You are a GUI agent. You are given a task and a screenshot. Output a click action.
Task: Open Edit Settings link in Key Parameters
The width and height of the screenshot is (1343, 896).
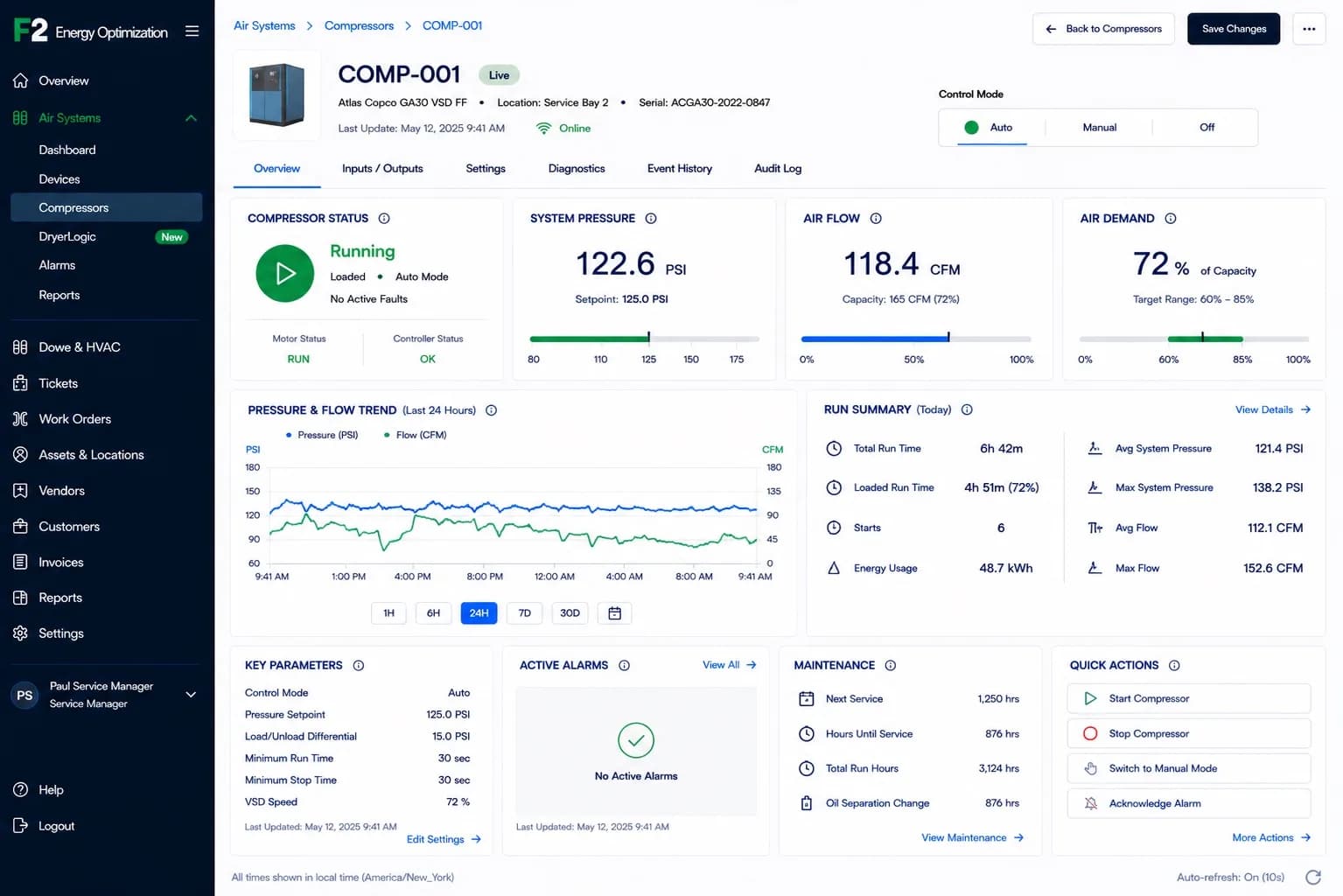(x=444, y=839)
